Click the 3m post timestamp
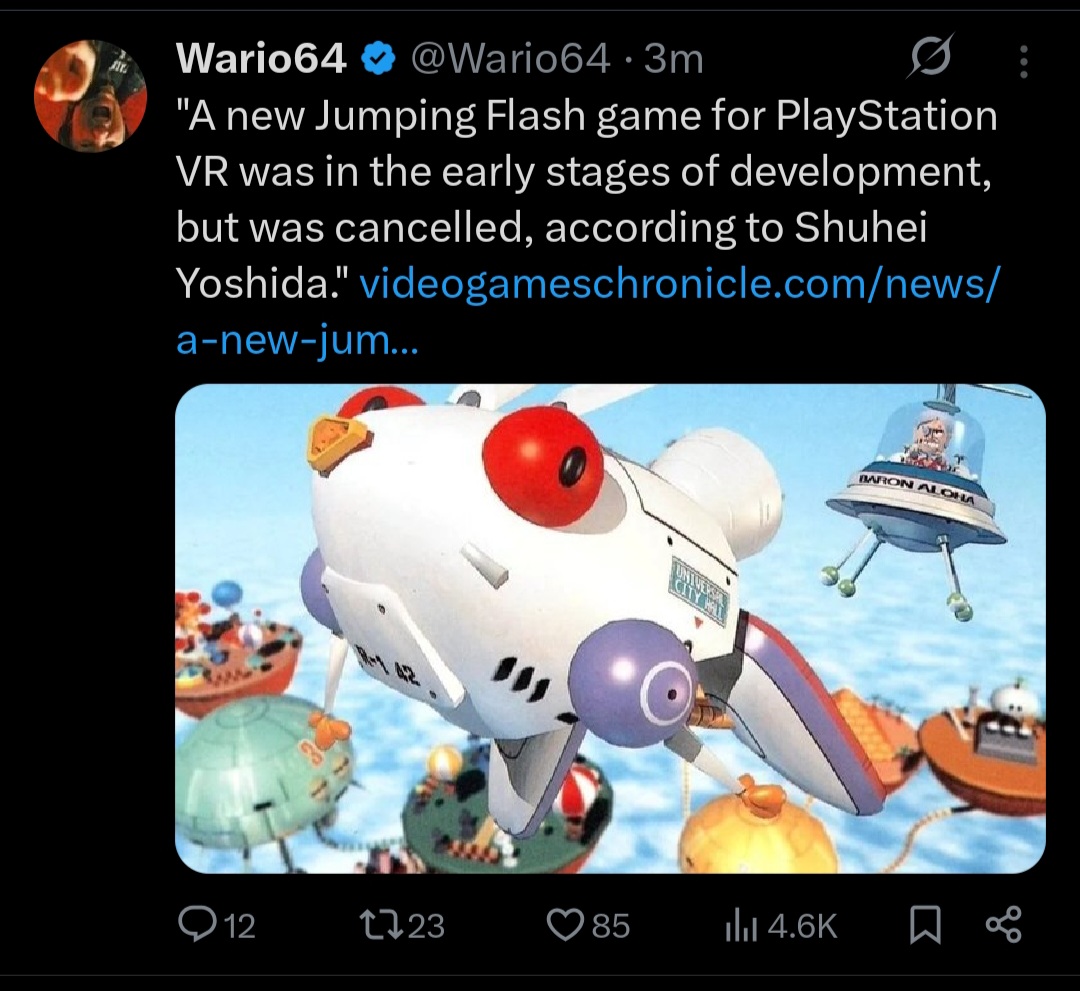Viewport: 1080px width, 991px height. pyautogui.click(x=674, y=59)
